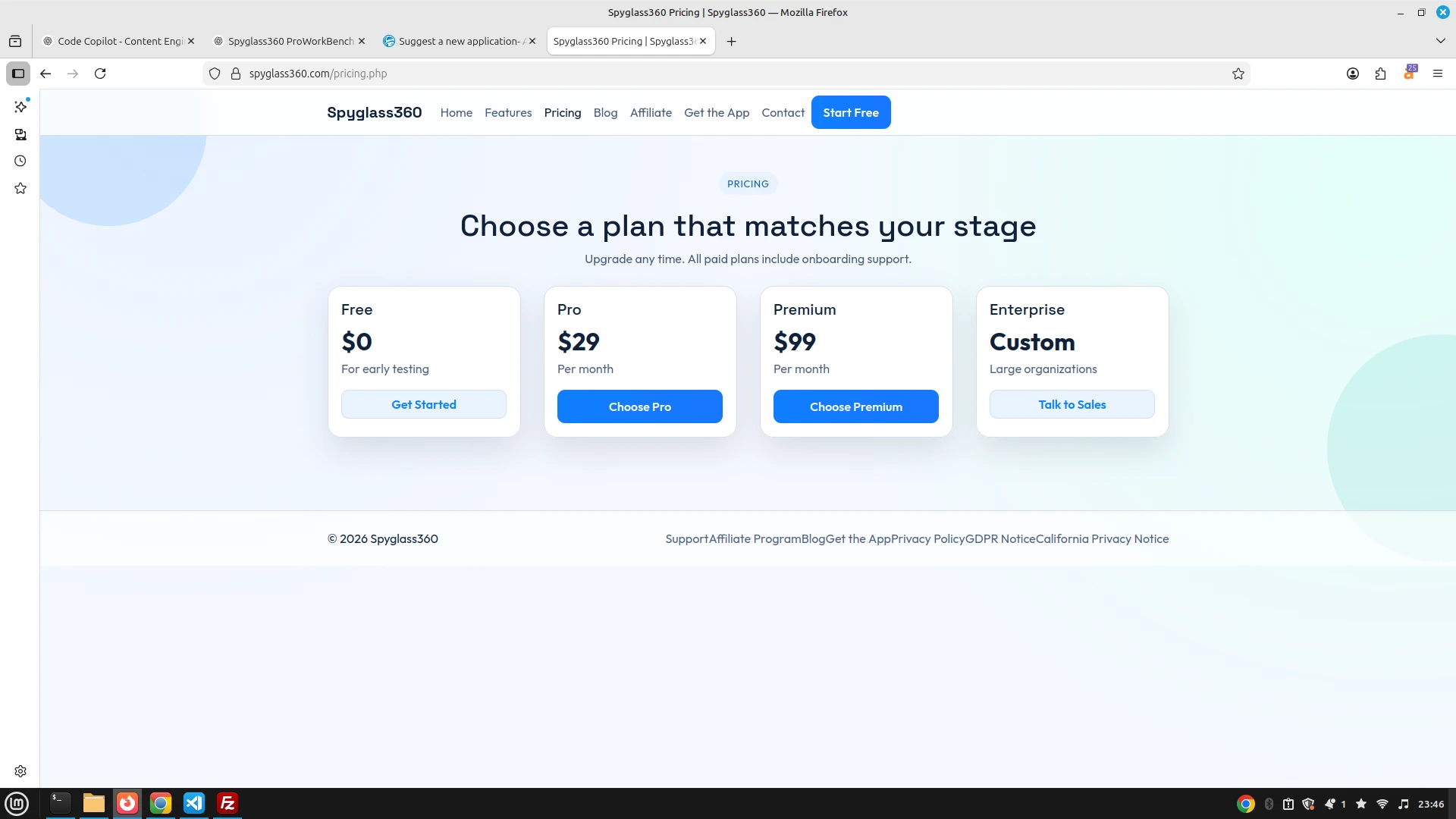
Task: Open the Firefox account icon
Action: tap(1352, 74)
